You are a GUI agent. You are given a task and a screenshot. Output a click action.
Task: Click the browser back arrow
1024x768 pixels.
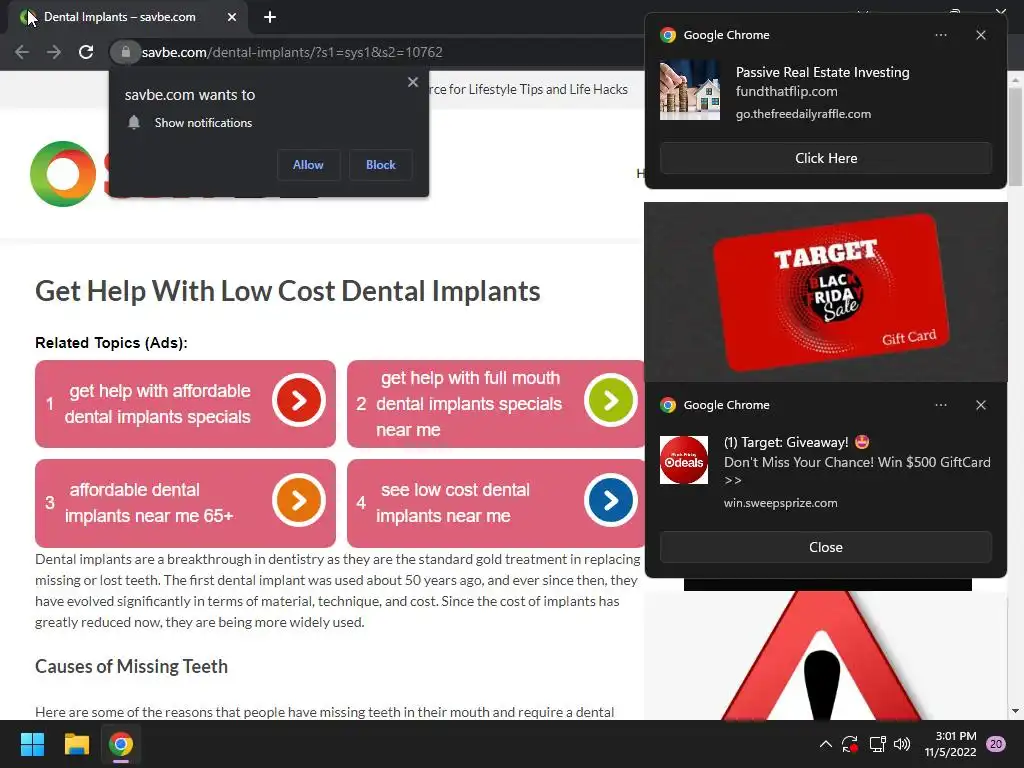pyautogui.click(x=22, y=52)
